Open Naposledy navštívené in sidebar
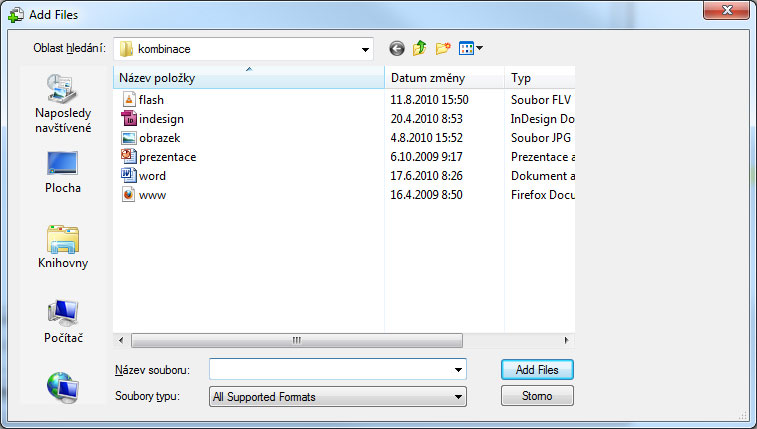The image size is (757, 429). pyautogui.click(x=63, y=103)
